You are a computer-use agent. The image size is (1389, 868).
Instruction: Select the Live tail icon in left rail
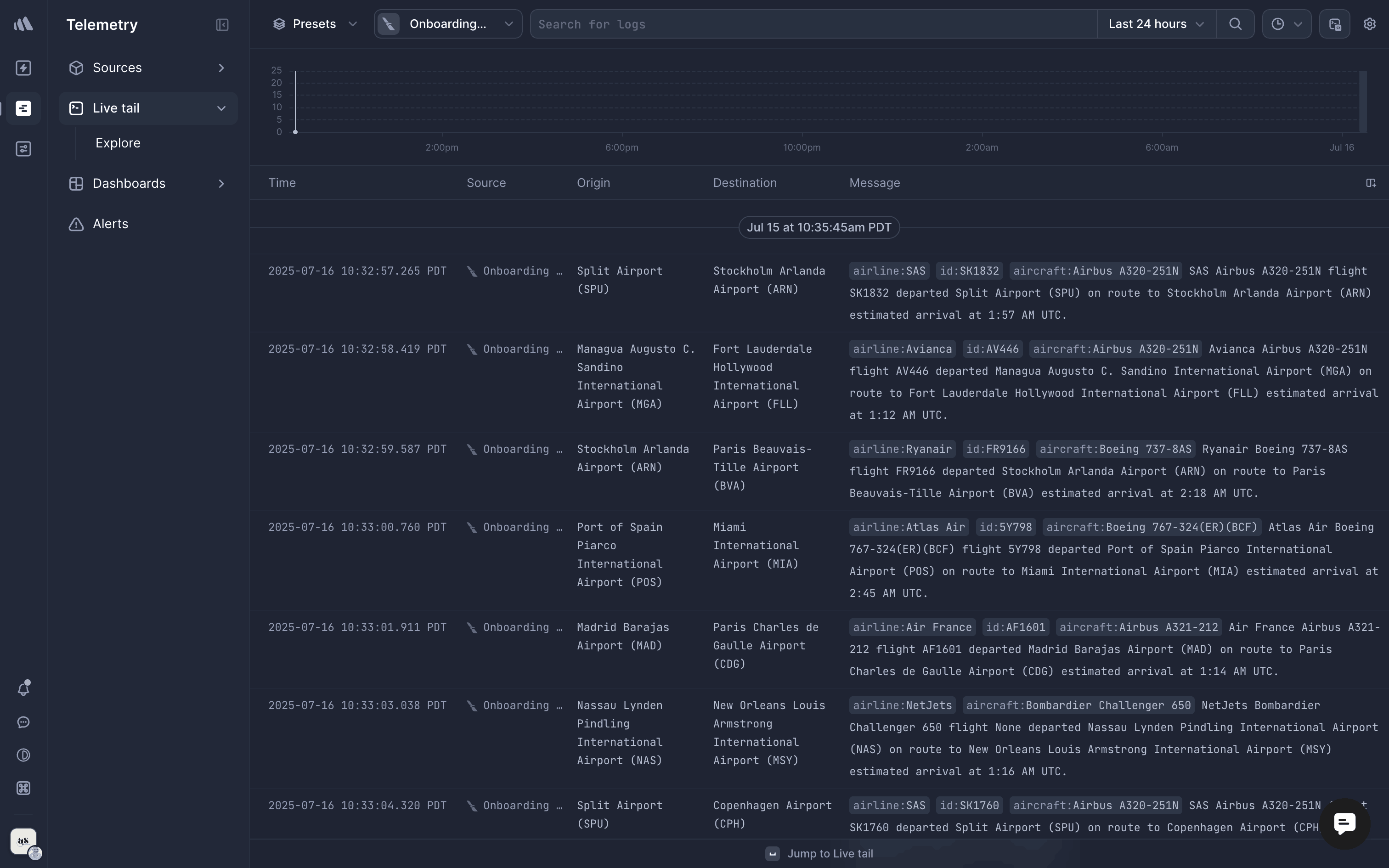pos(23,108)
